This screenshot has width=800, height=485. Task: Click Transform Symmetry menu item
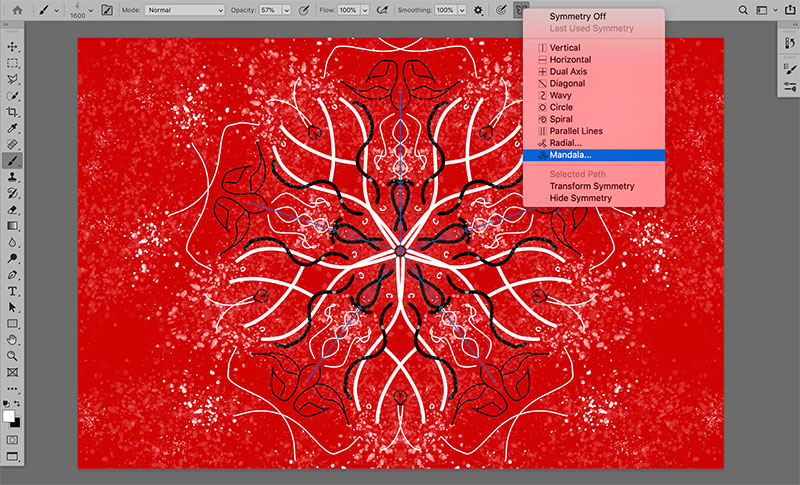(594, 186)
